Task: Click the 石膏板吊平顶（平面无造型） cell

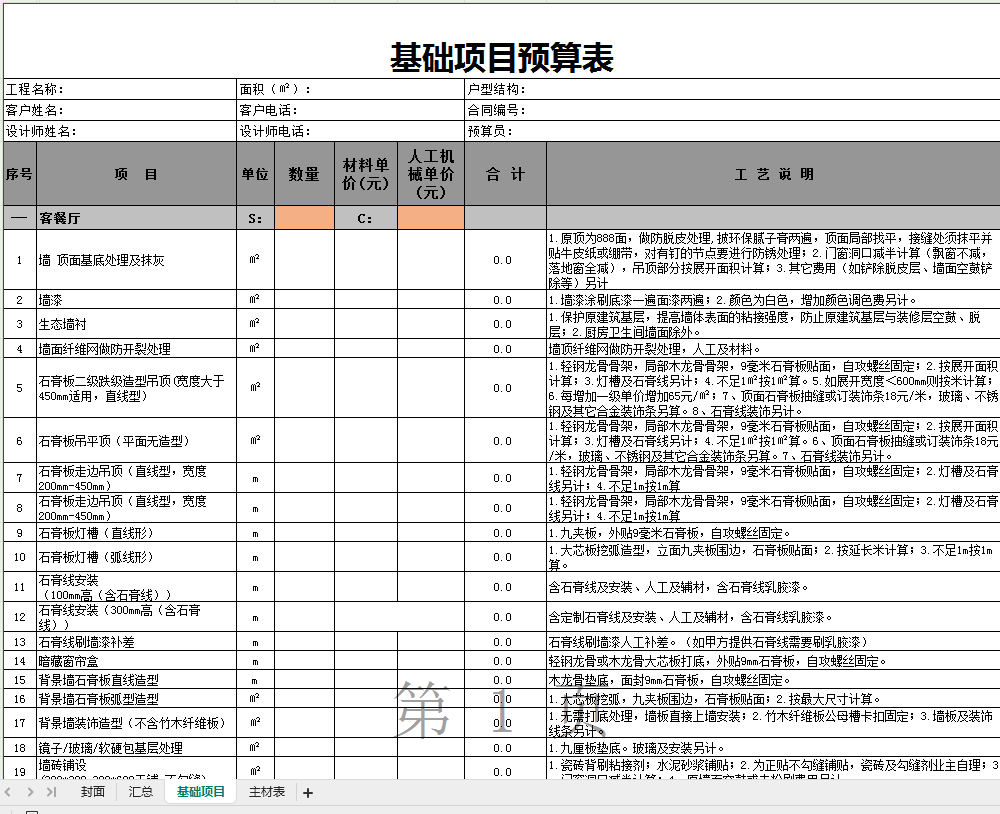Action: 136,441
